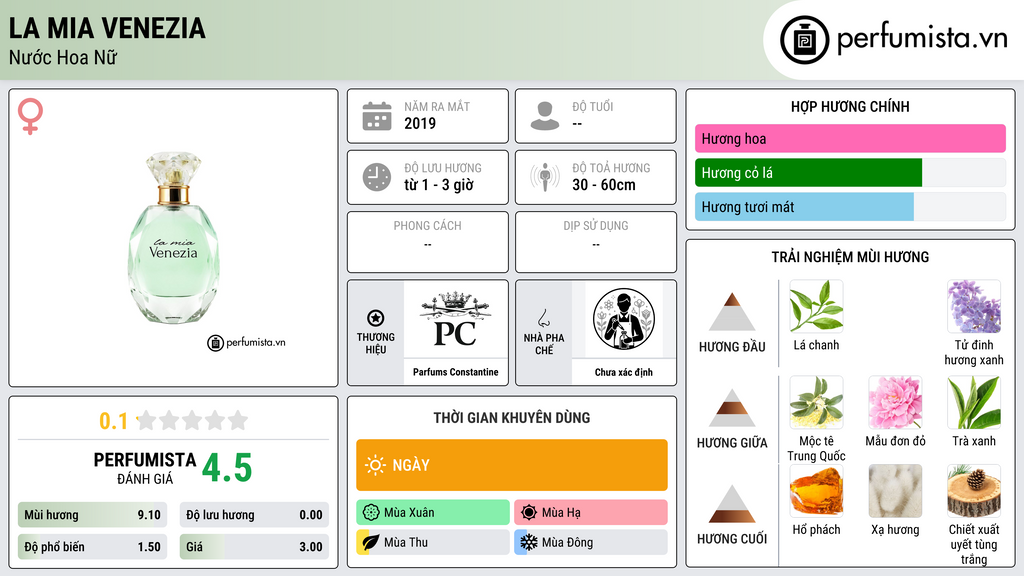Click the longevity value từ 1 - 3 giờ

439,185
